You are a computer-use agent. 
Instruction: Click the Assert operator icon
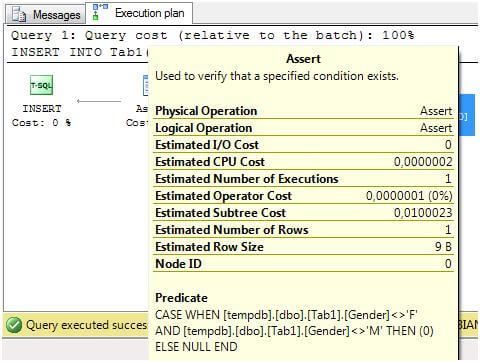pos(145,85)
